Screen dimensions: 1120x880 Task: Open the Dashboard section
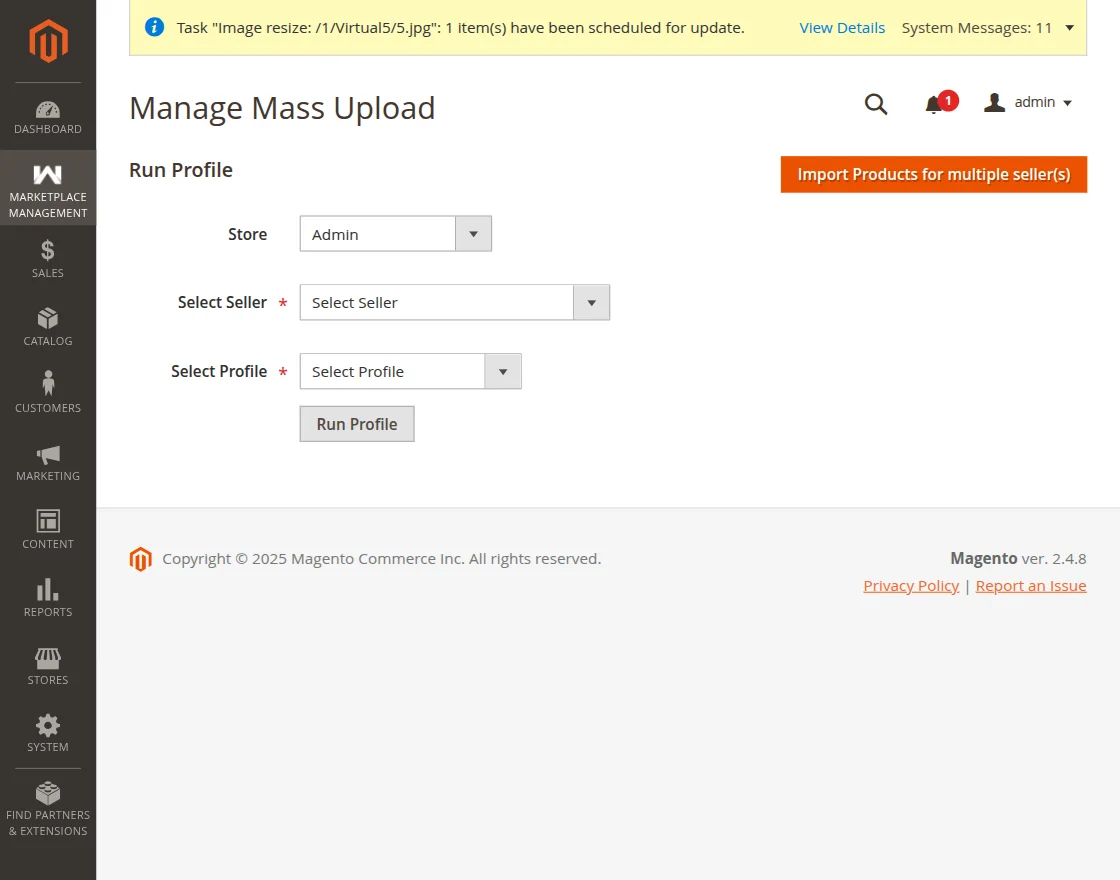tap(48, 118)
